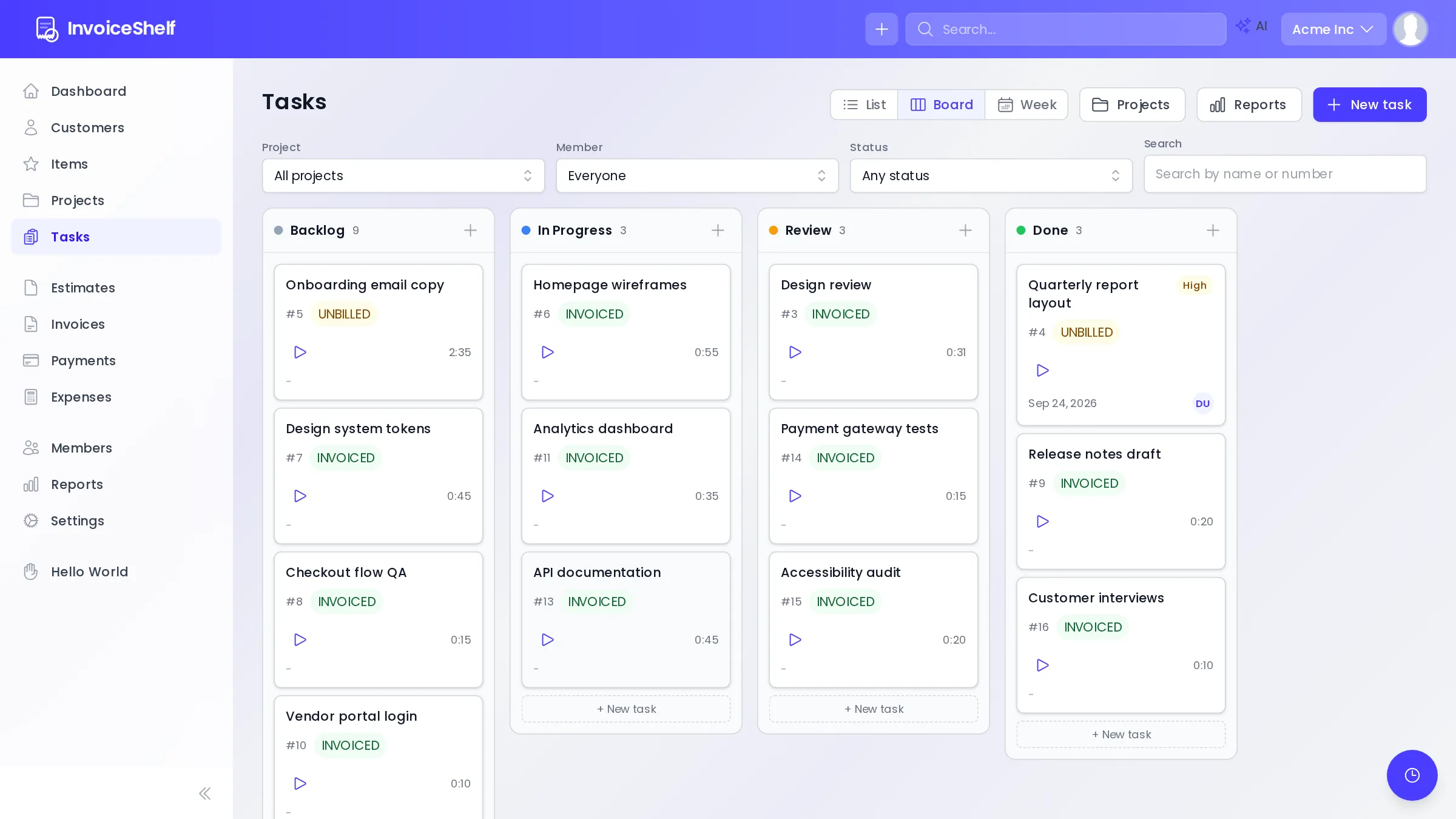
Task: Go to Customers in the sidebar
Action: 116,127
